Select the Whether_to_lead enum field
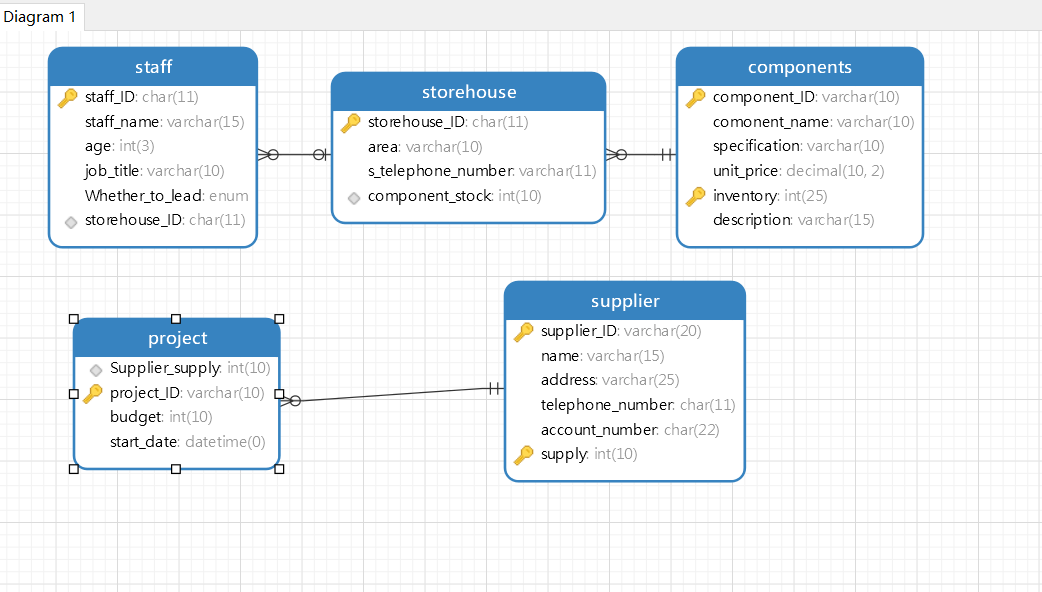1042x592 pixels. [166, 195]
